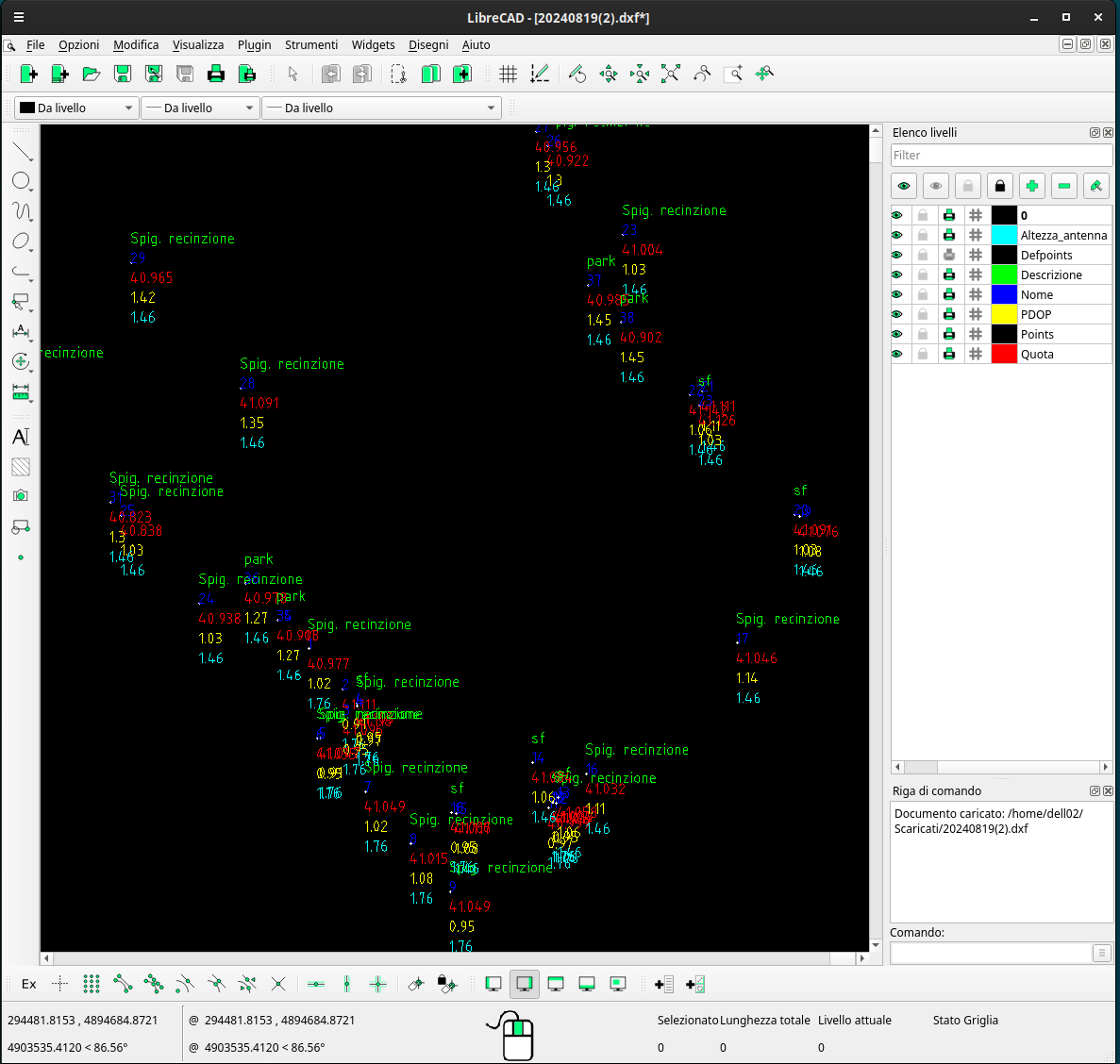Open the Aiuto menu
This screenshot has height=1064, width=1120.
[x=476, y=44]
